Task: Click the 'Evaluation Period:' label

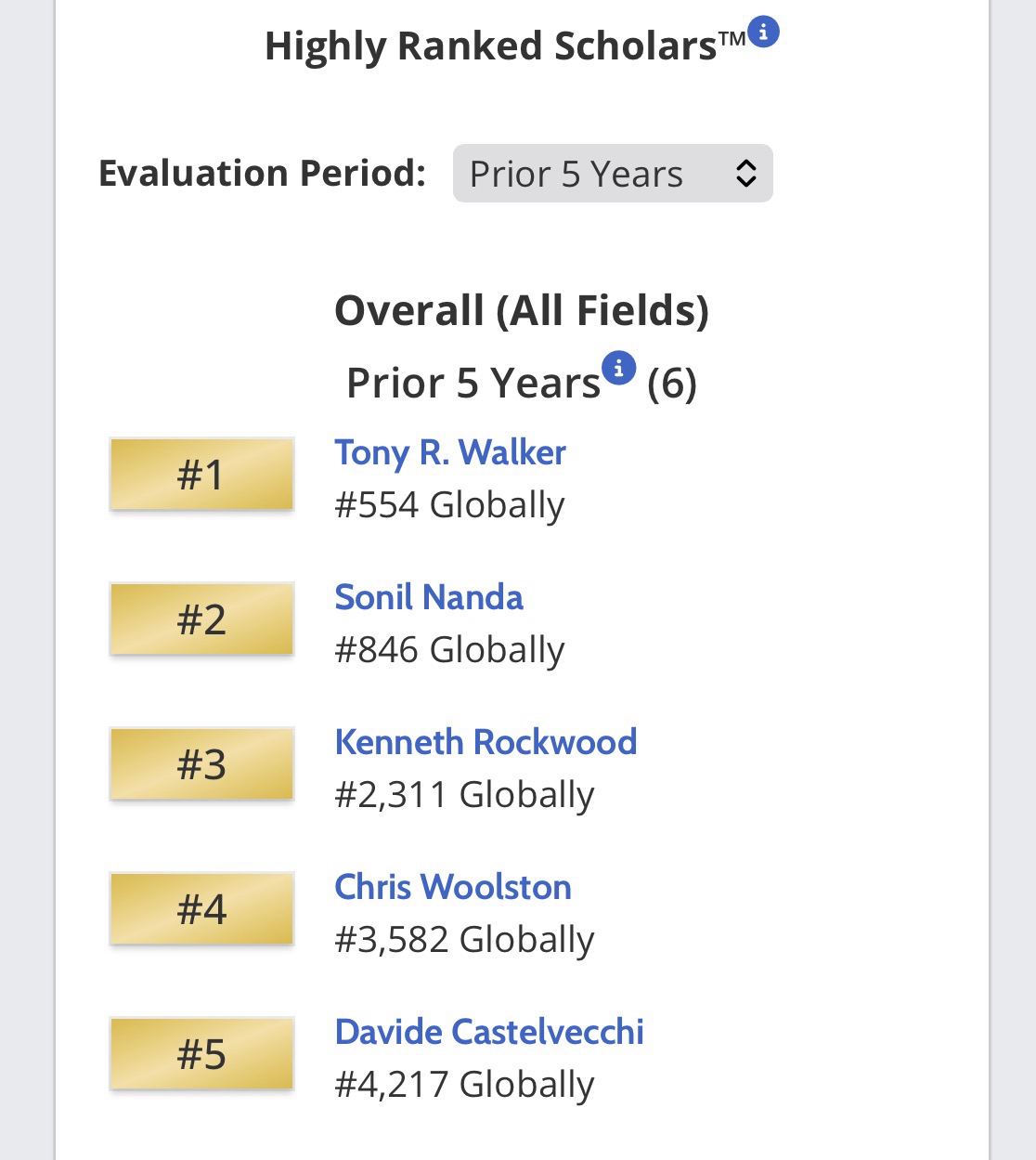Action: point(262,174)
